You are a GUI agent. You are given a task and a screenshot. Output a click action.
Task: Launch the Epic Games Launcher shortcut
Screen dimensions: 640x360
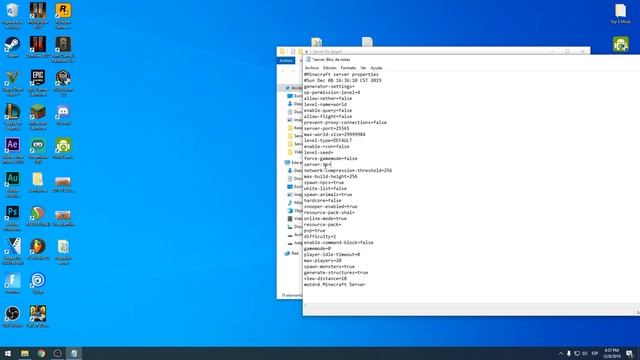click(x=38, y=83)
